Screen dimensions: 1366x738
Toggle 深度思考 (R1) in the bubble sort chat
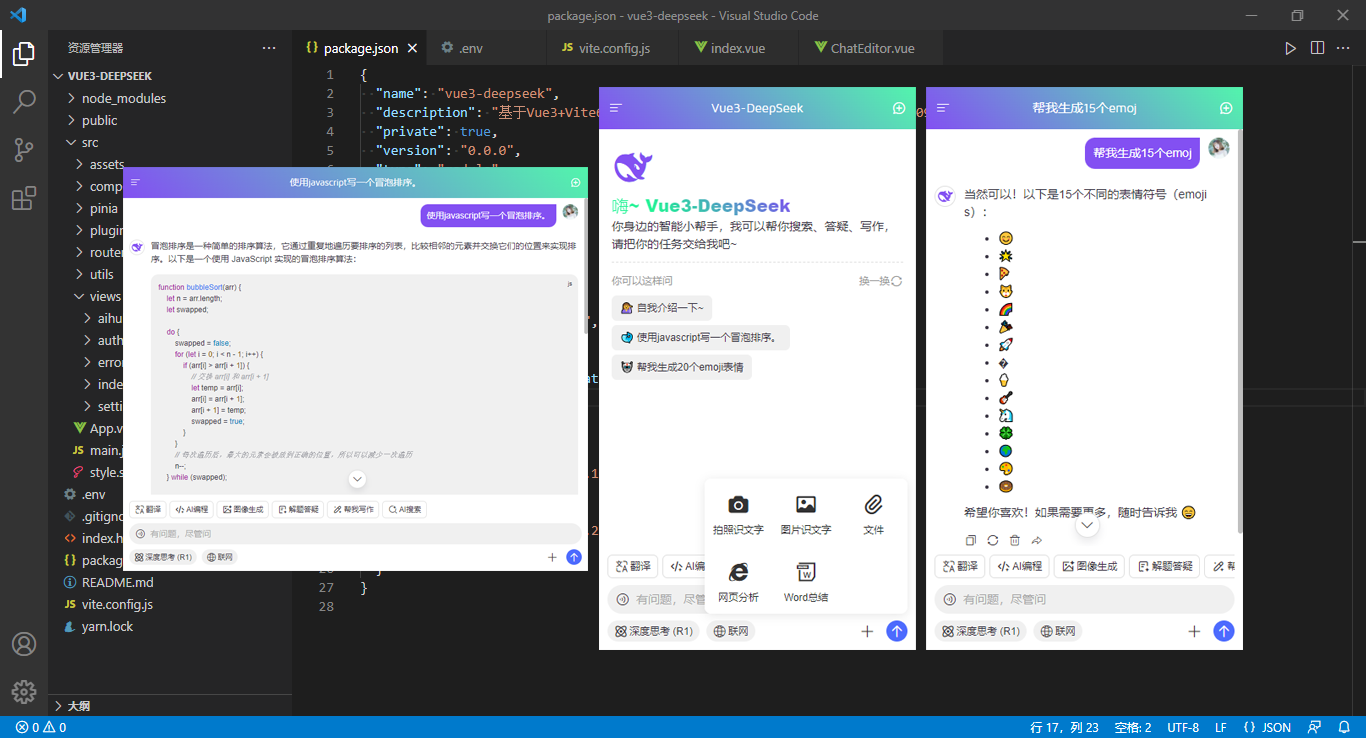pos(162,557)
